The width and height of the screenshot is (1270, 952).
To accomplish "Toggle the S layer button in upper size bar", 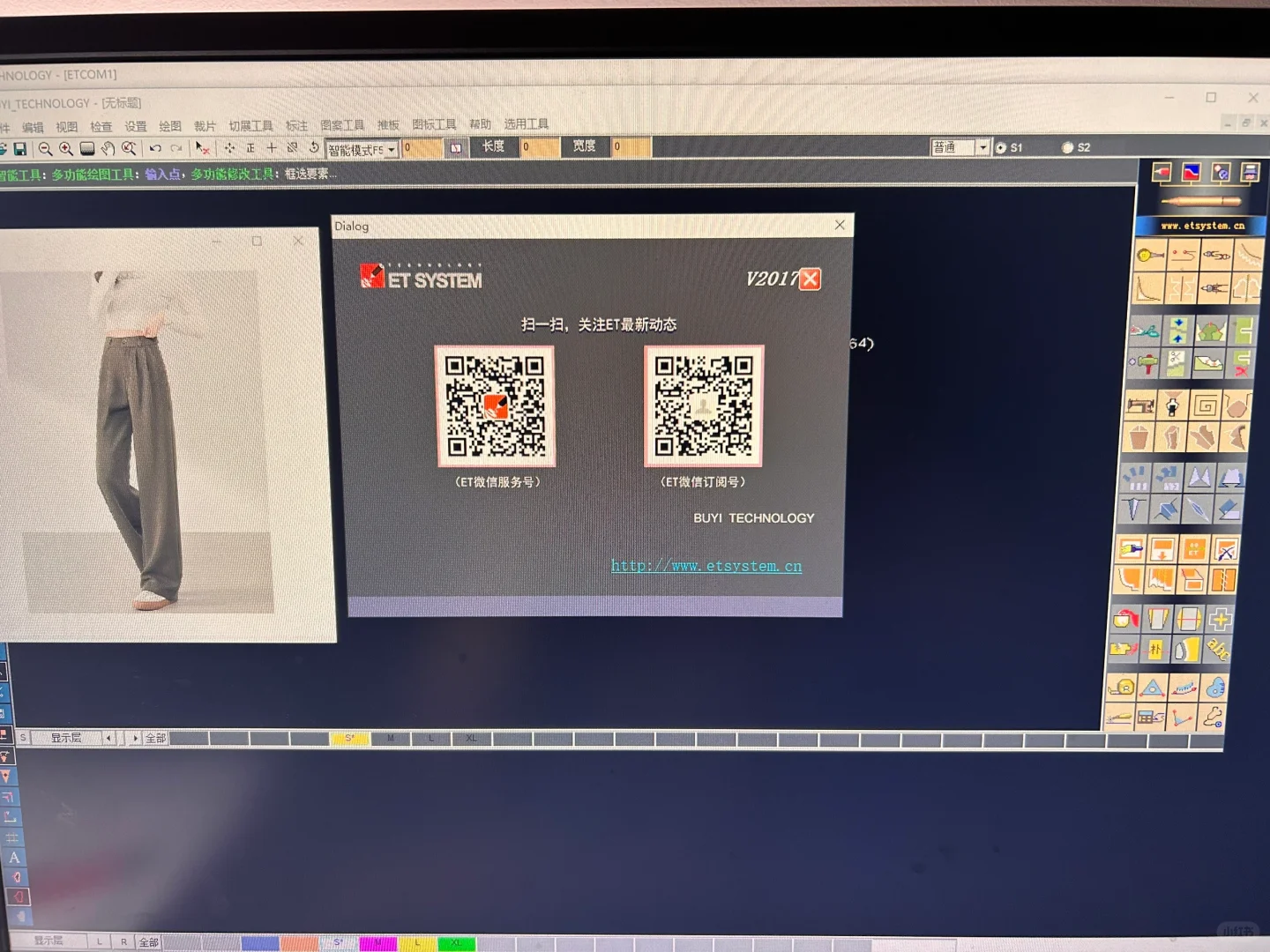I will pyautogui.click(x=22, y=738).
